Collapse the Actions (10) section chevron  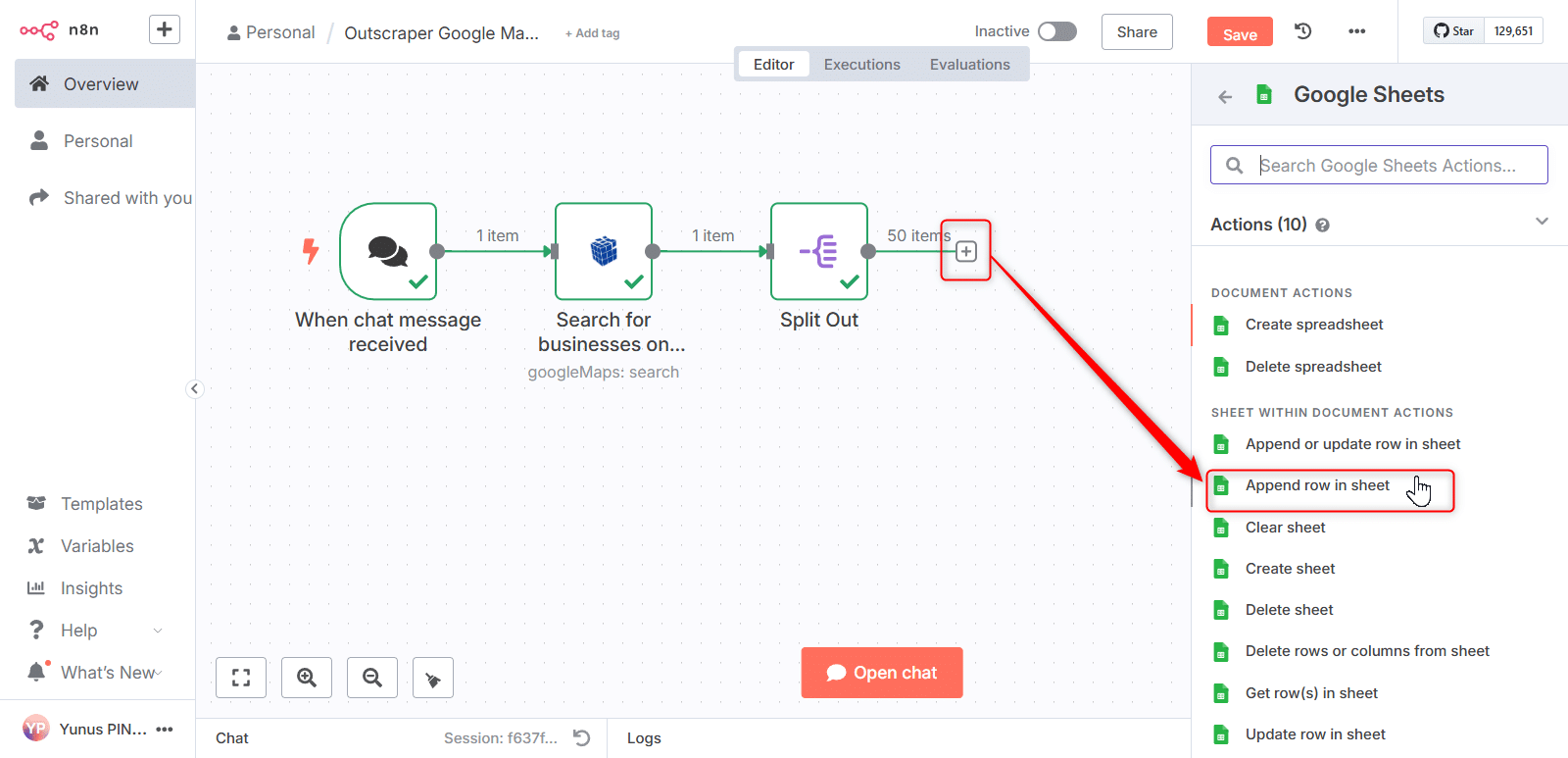[1542, 222]
